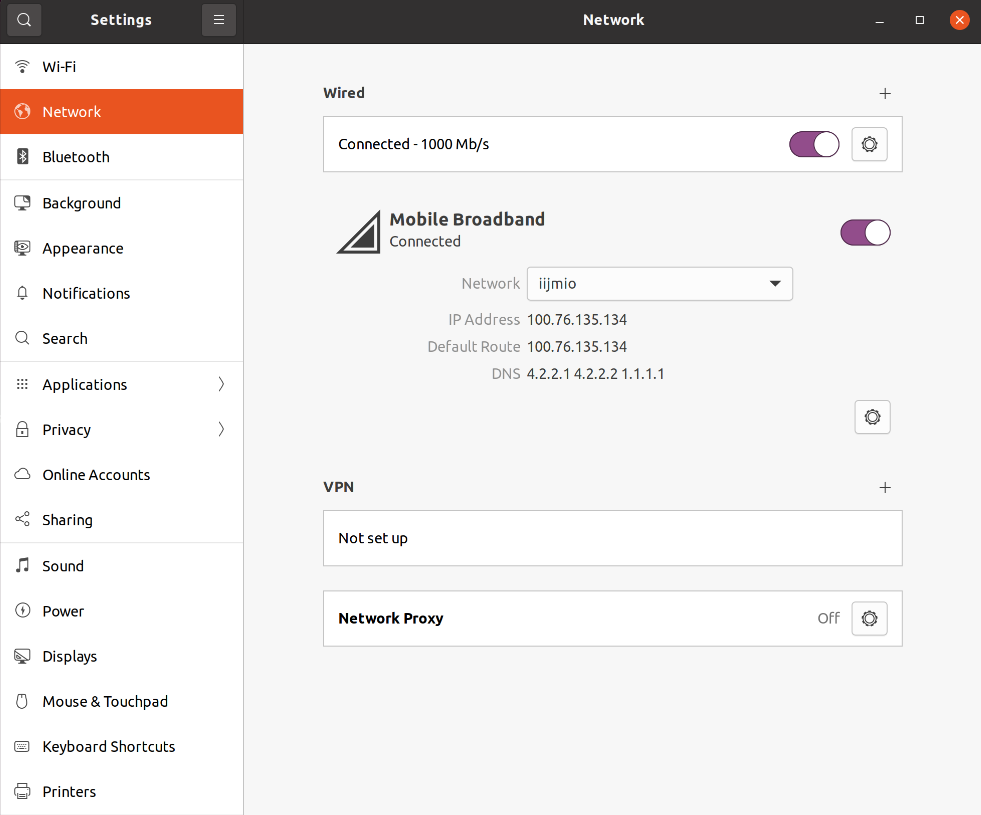981x815 pixels.
Task: Open Wired connection gear settings
Action: point(869,144)
